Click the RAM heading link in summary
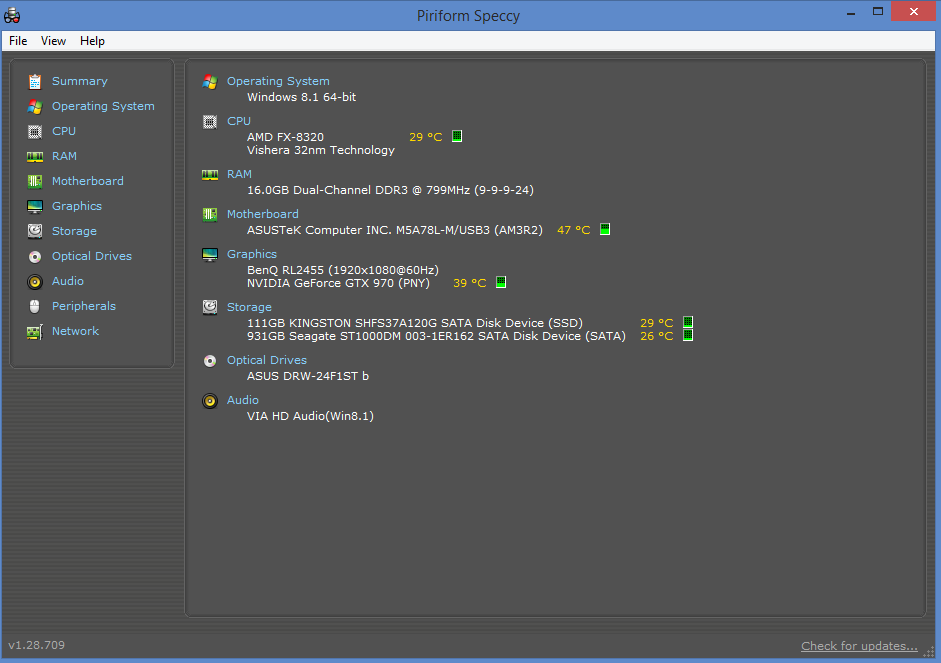941x663 pixels. [x=239, y=174]
